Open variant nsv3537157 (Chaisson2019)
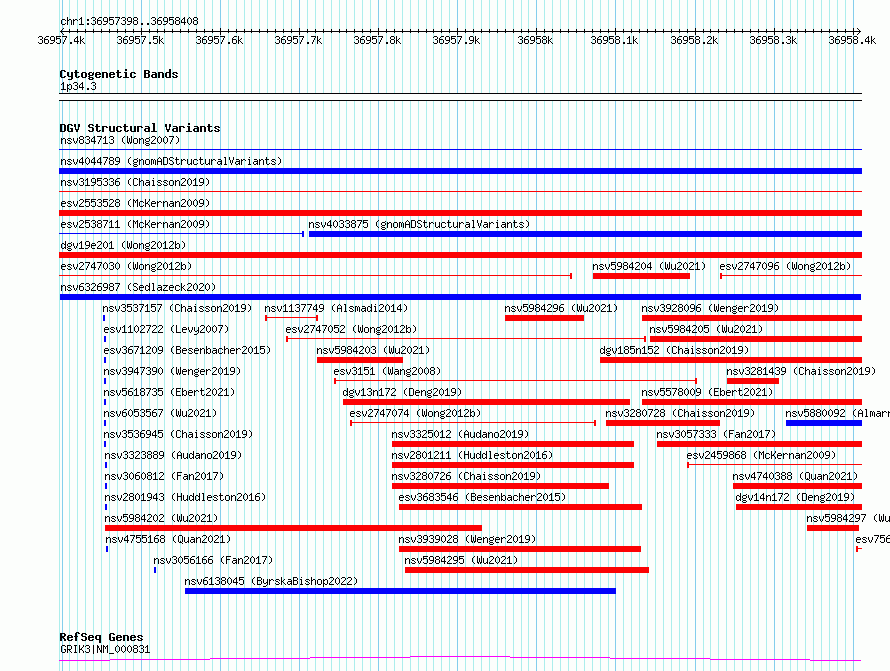Screen dimensions: 890x671 [x=177, y=308]
